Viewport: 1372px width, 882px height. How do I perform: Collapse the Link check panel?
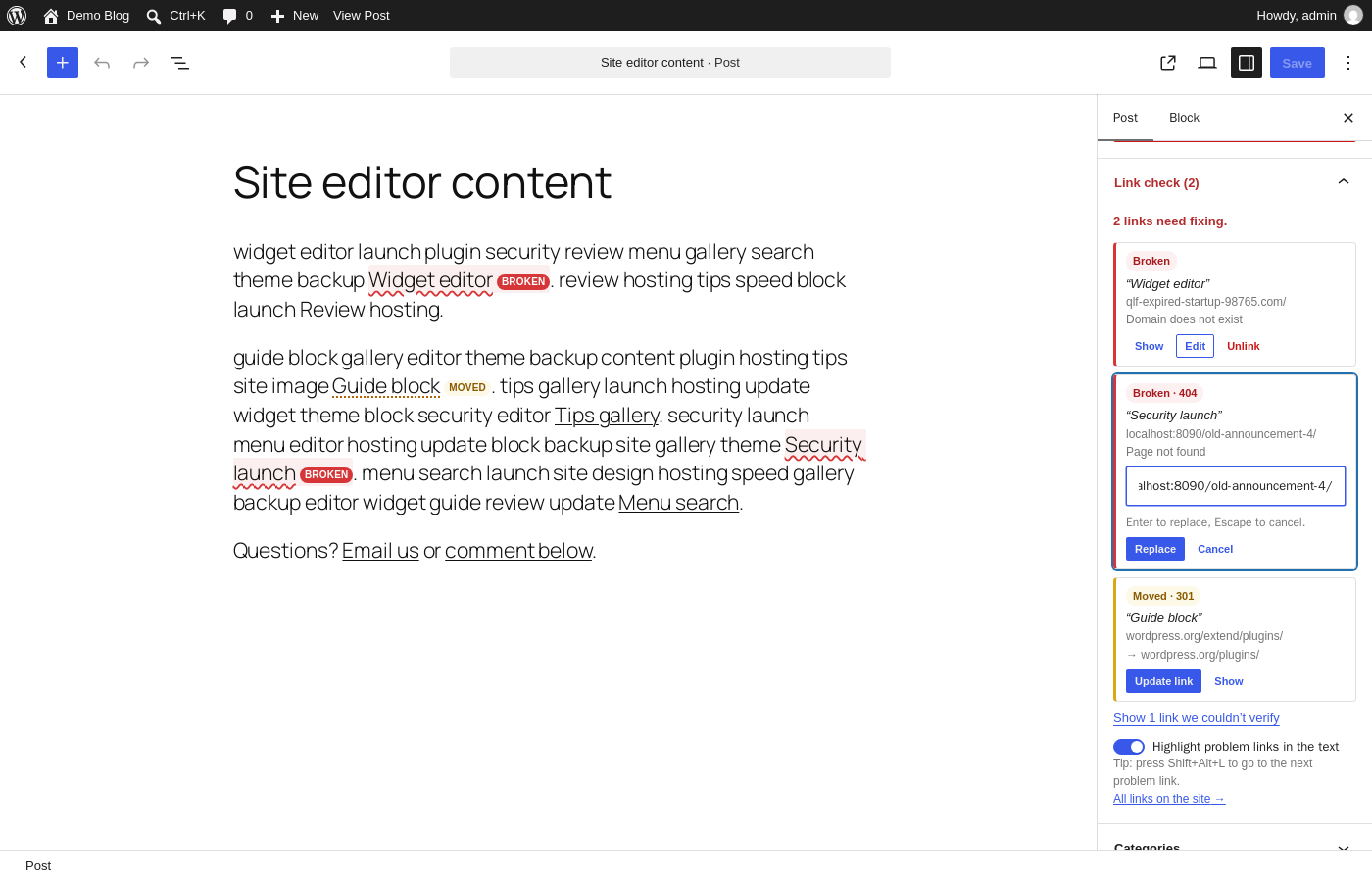[x=1234, y=183]
